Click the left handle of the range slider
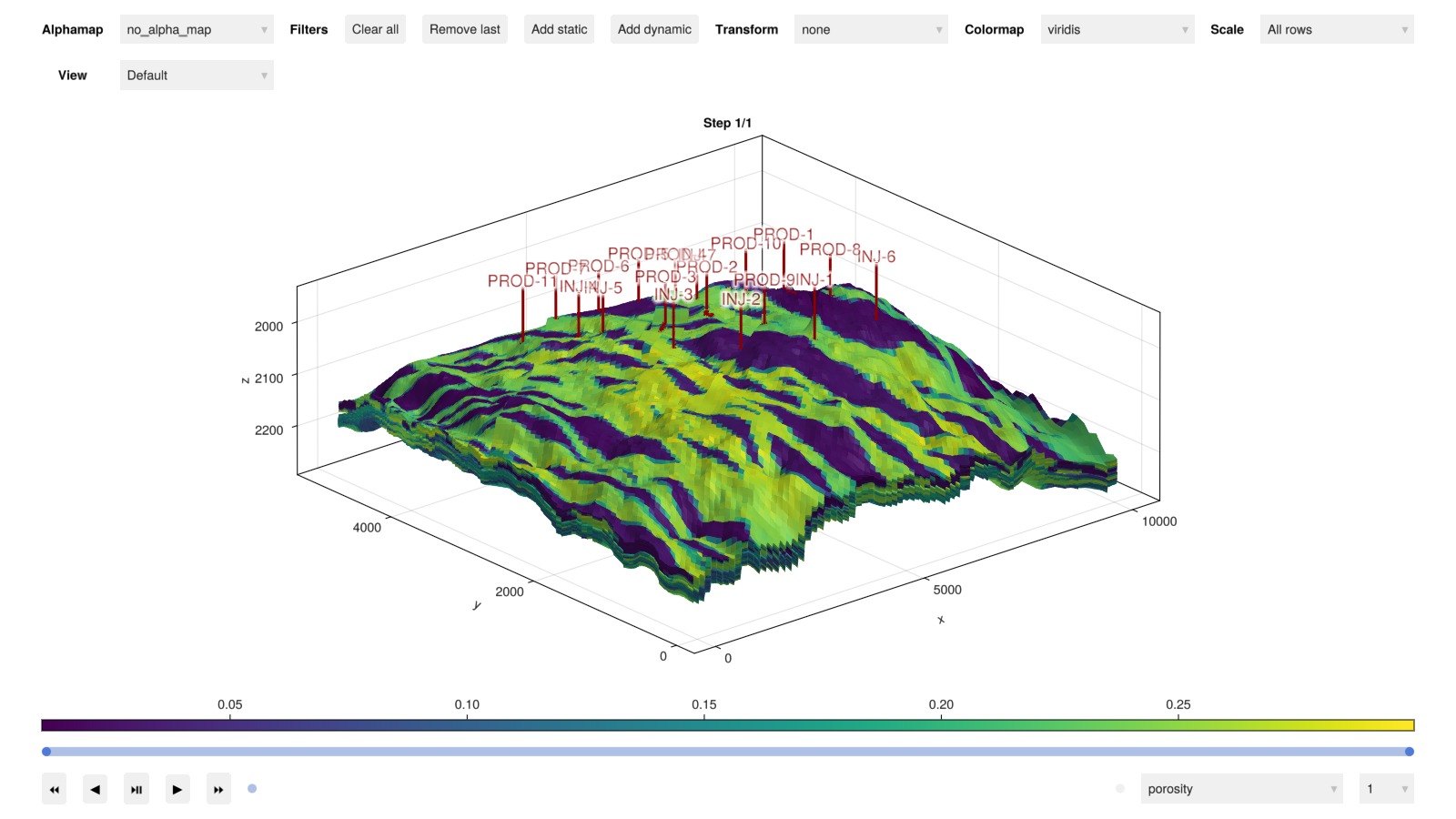This screenshot has width=1456, height=819. point(46,752)
